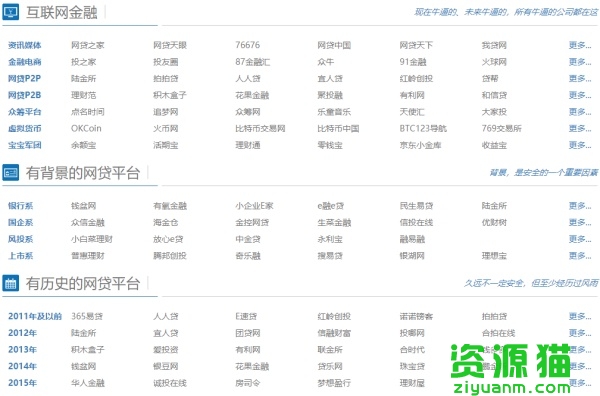This screenshot has height=396, width=600.
Task: Open the BTC123导航 link
Action: point(423,129)
